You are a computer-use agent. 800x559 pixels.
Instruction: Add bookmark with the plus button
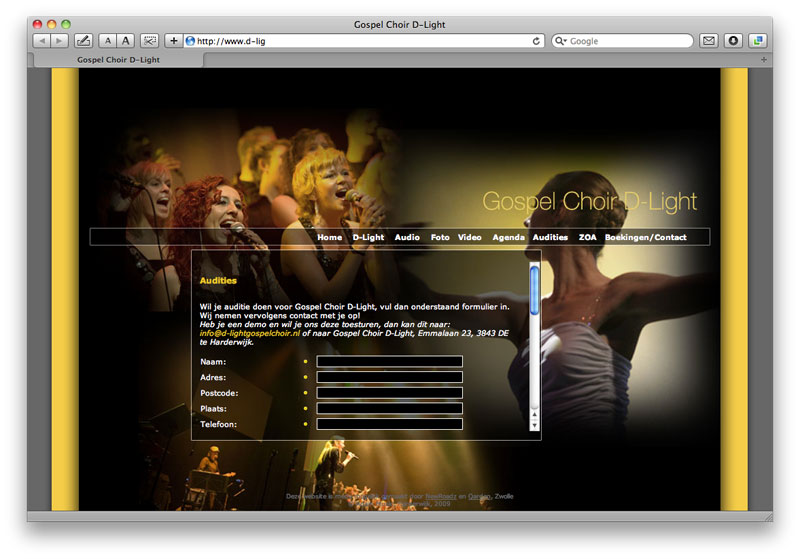(173, 41)
